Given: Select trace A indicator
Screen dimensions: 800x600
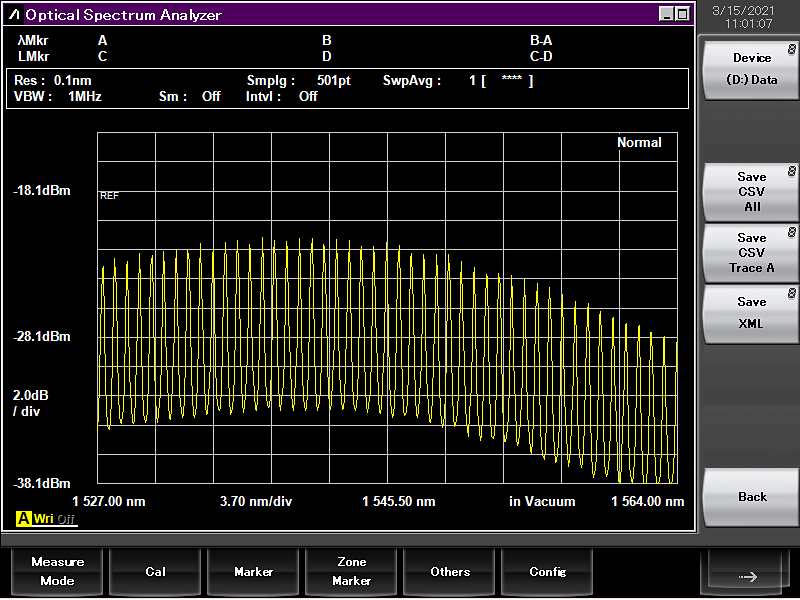Looking at the screenshot, I should pyautogui.click(x=23, y=519).
